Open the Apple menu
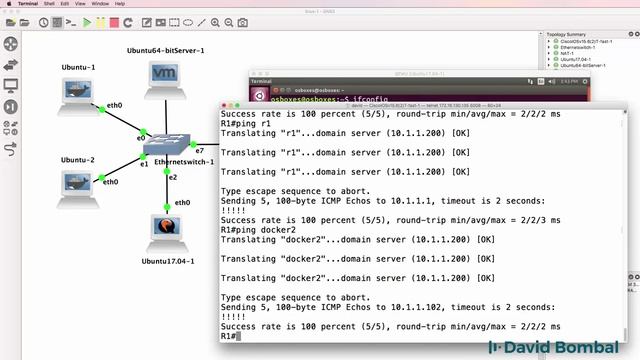Screen dimensions: 640x360 pos(9,4)
